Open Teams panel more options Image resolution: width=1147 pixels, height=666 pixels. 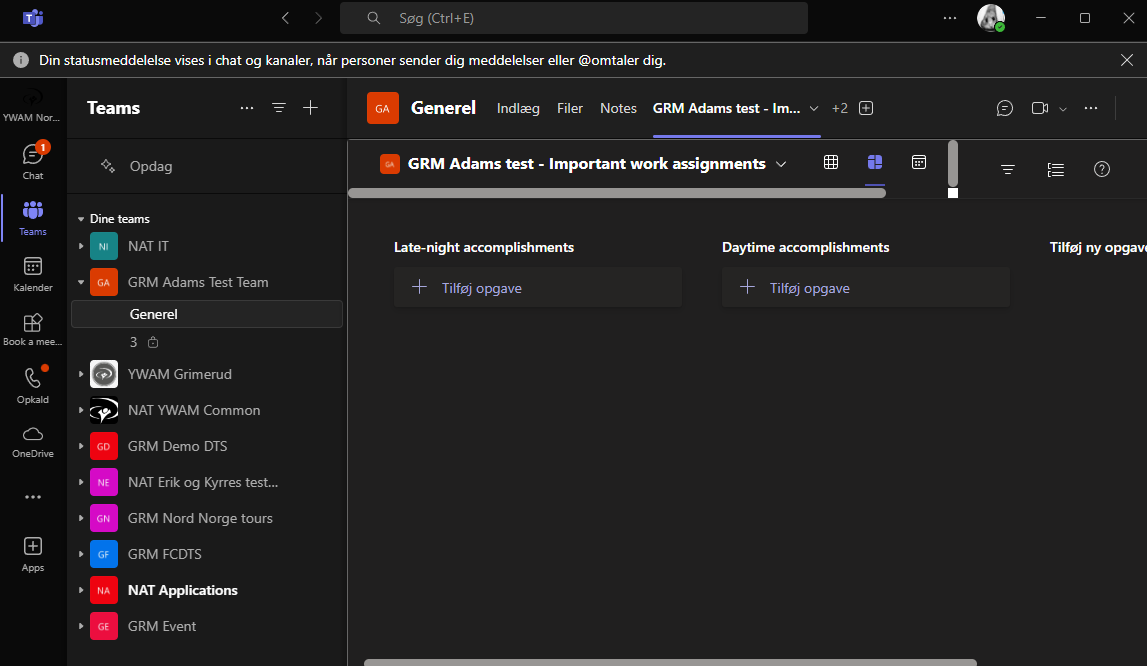point(247,108)
